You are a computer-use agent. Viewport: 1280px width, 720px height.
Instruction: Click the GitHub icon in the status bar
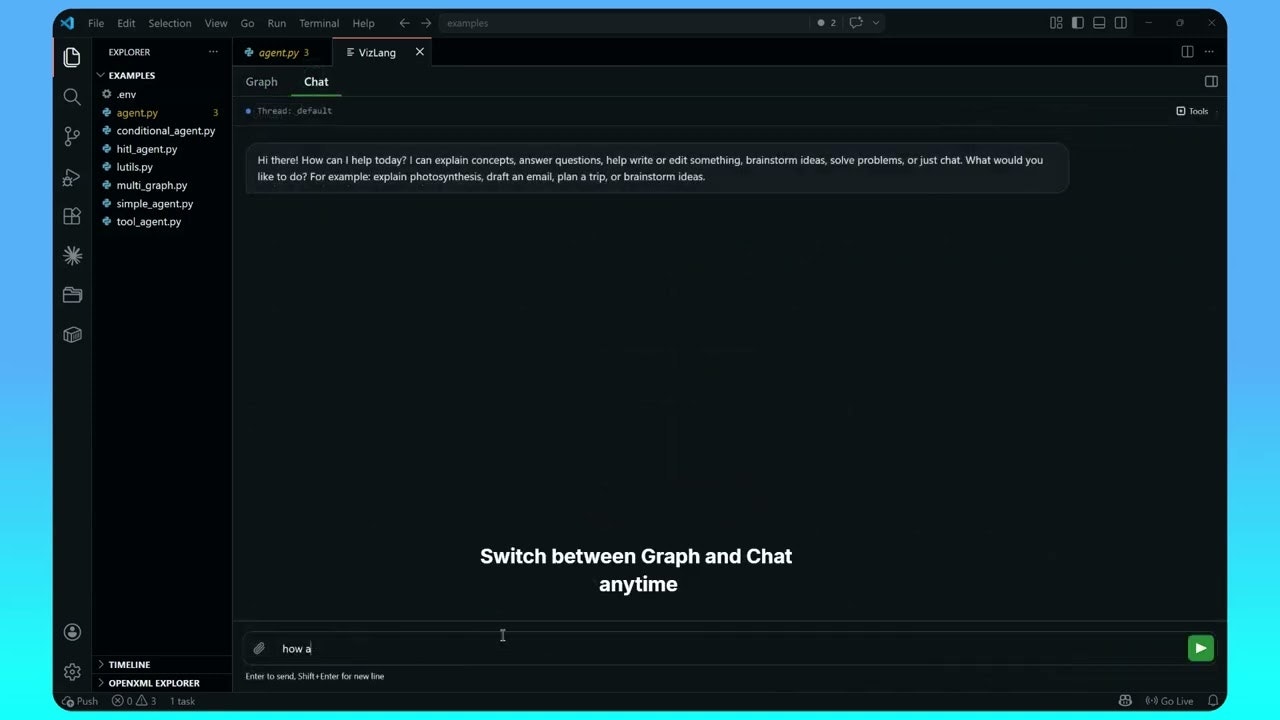click(1125, 701)
